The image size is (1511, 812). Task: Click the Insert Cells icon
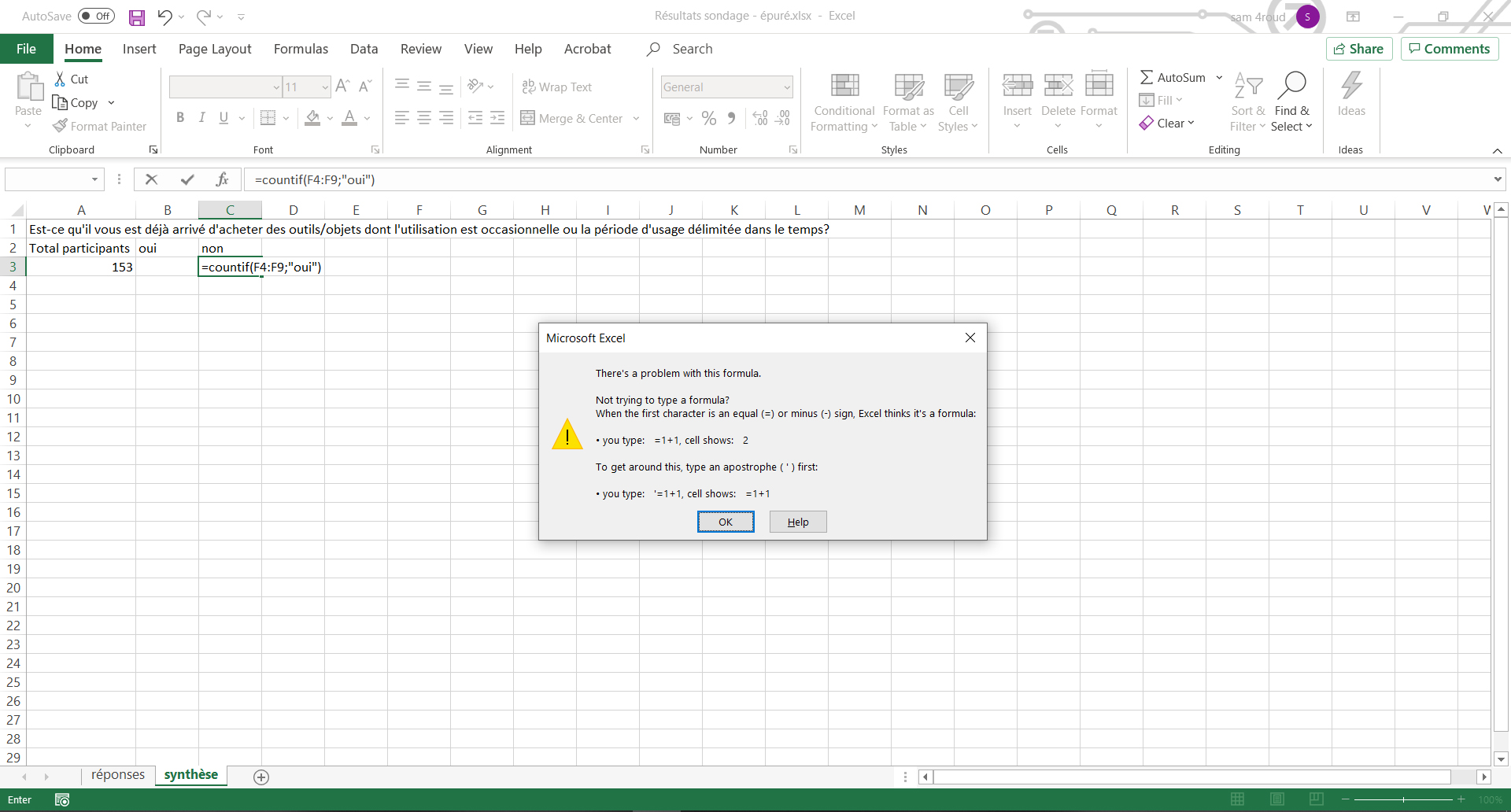[x=1018, y=85]
